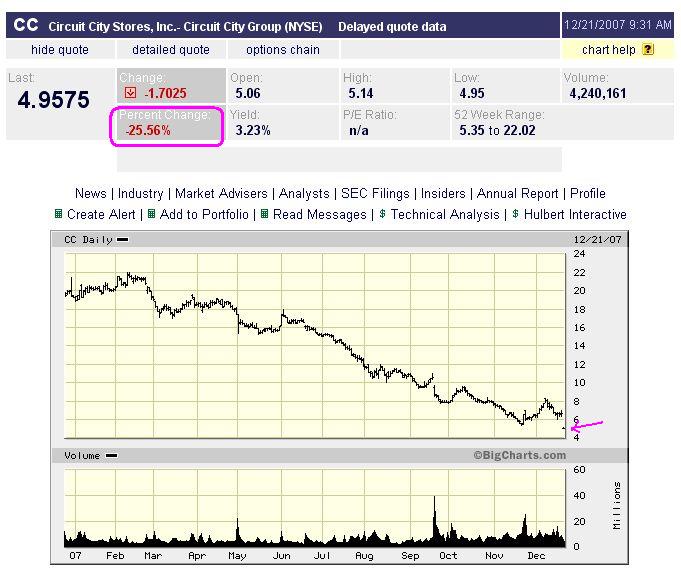Screen dimensions: 681x573
Task: Open the Insiders link
Action: [x=443, y=193]
